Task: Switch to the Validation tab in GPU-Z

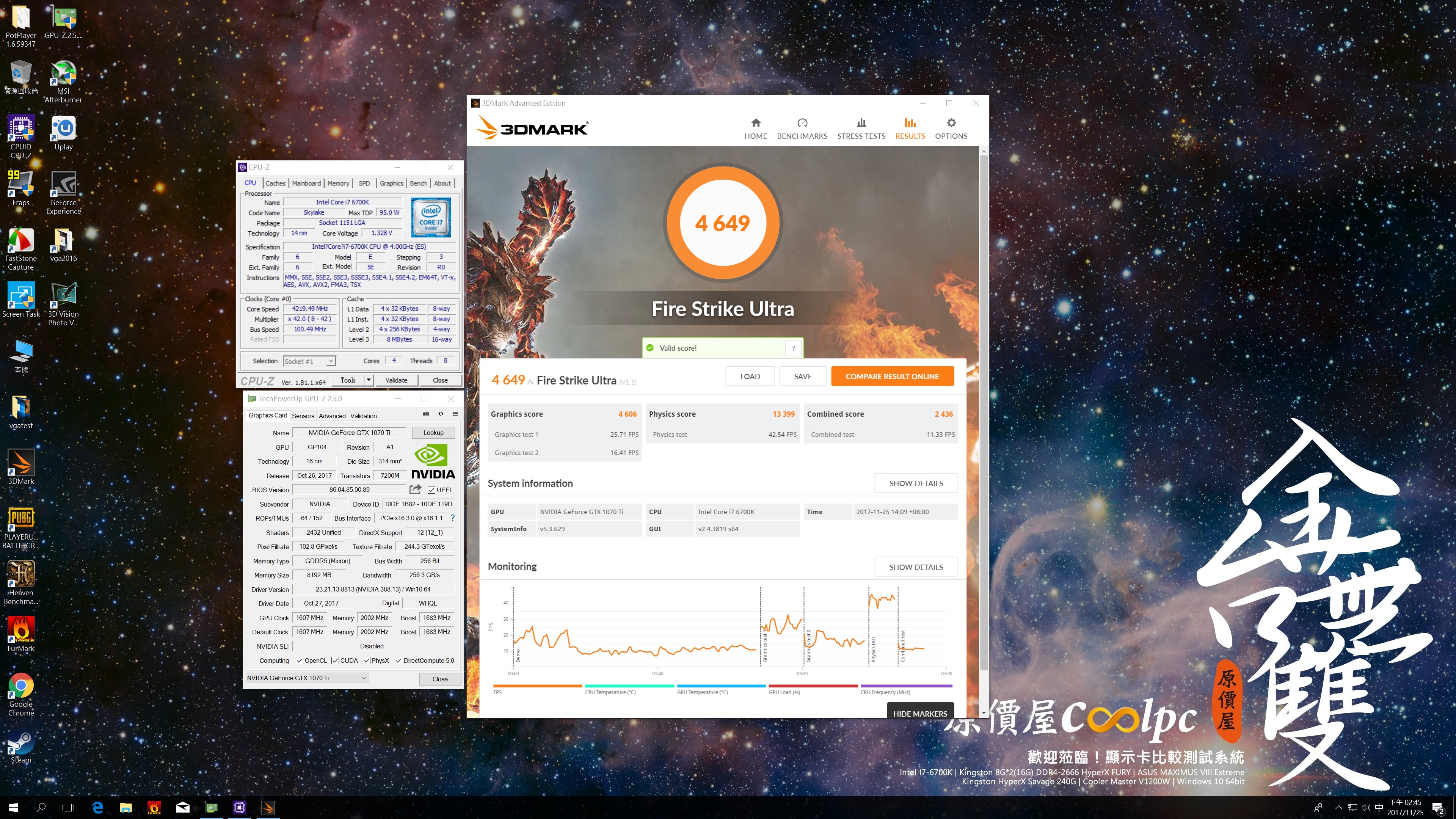Action: pyautogui.click(x=364, y=416)
